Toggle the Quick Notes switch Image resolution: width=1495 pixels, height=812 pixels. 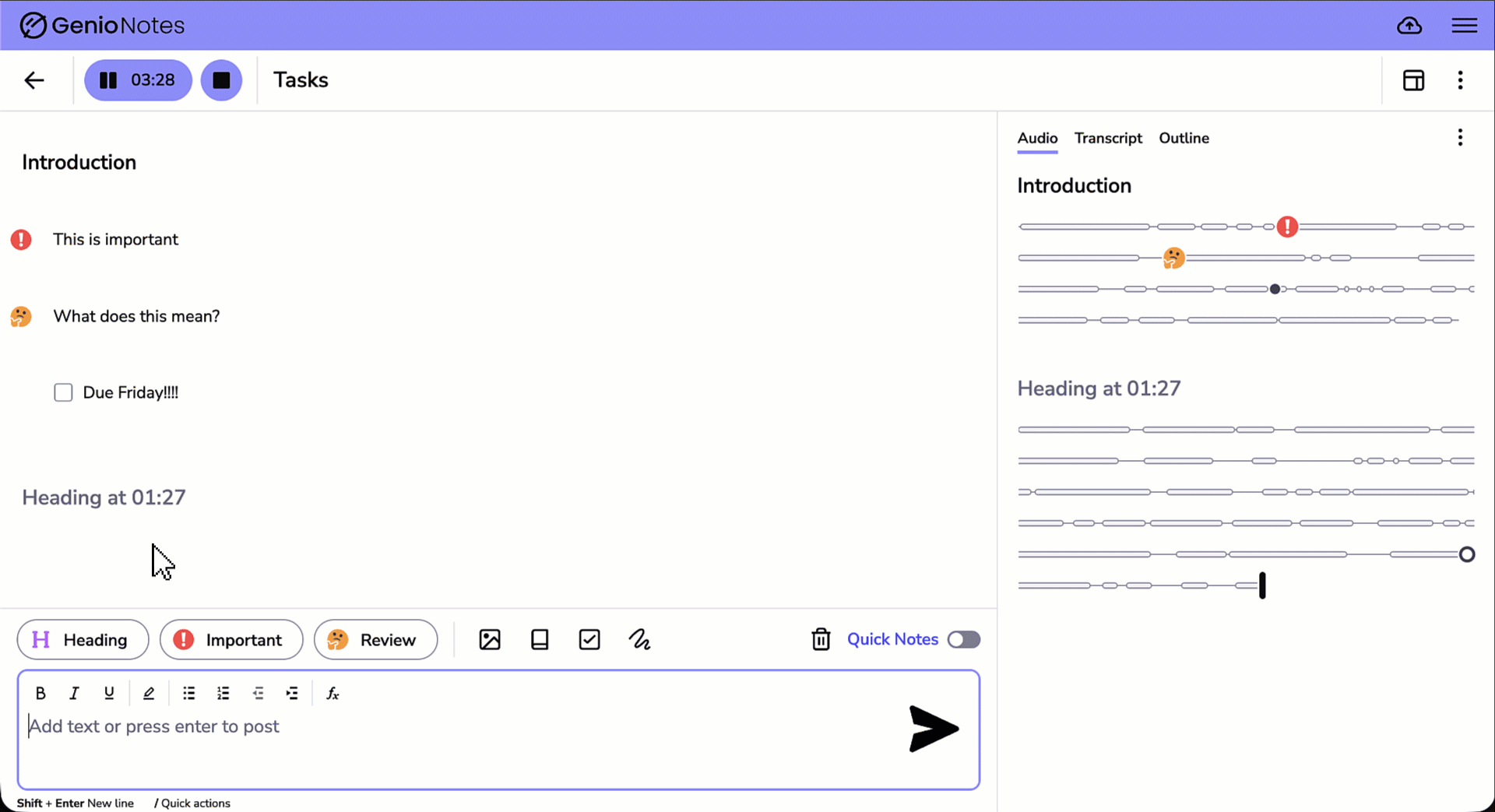[963, 640]
